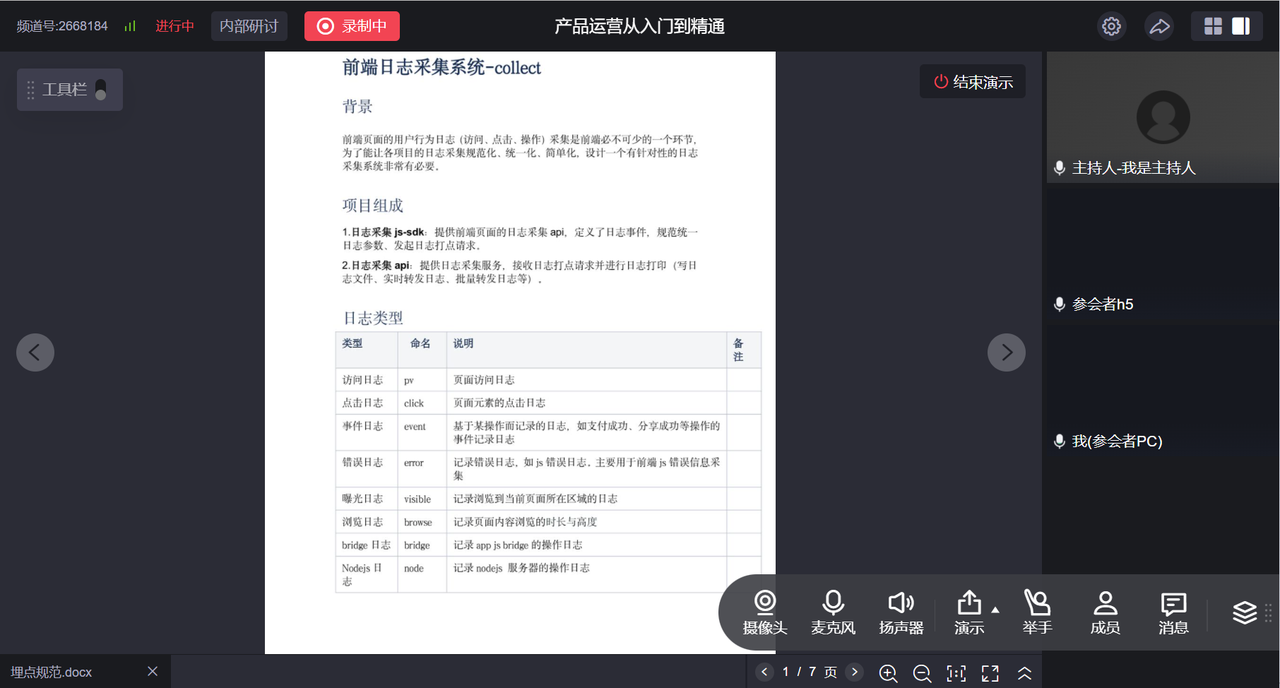Click the 工具栏 drag handle dots
Screen dimensions: 1280x688
pos(31,90)
